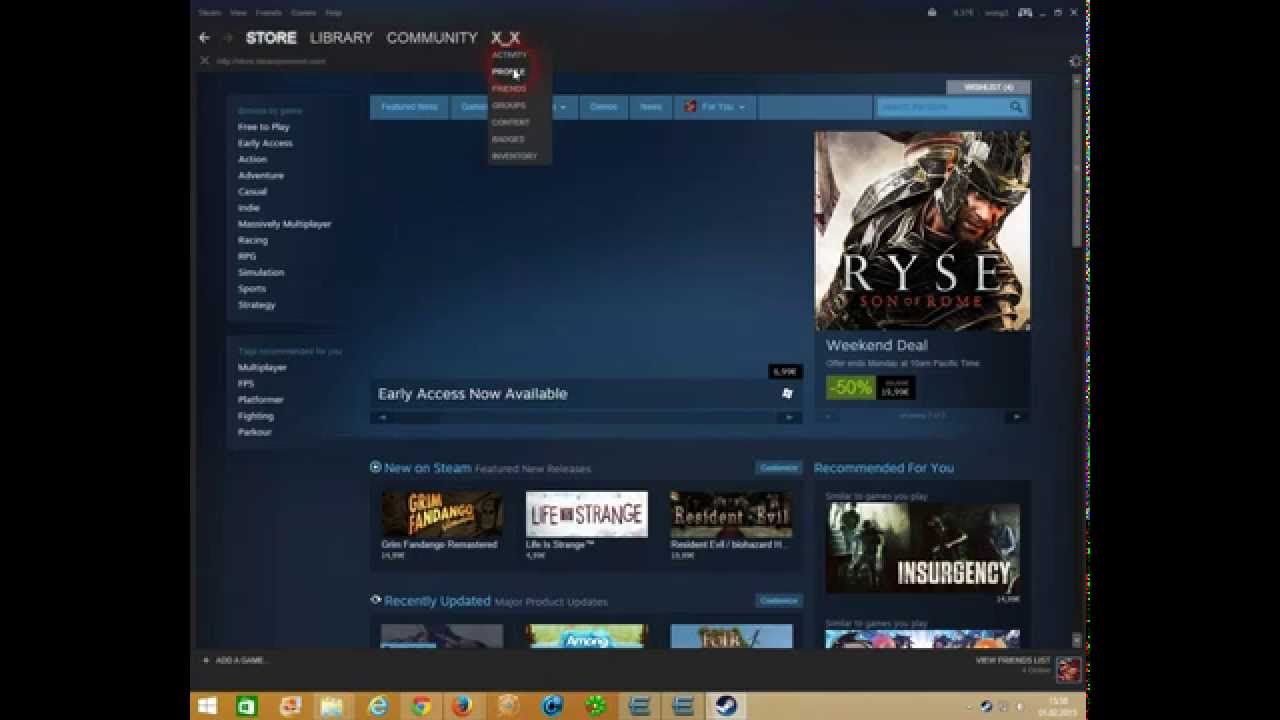The image size is (1280, 720).
Task: Click the Windows platform icon on featured banner
Action: [787, 394]
